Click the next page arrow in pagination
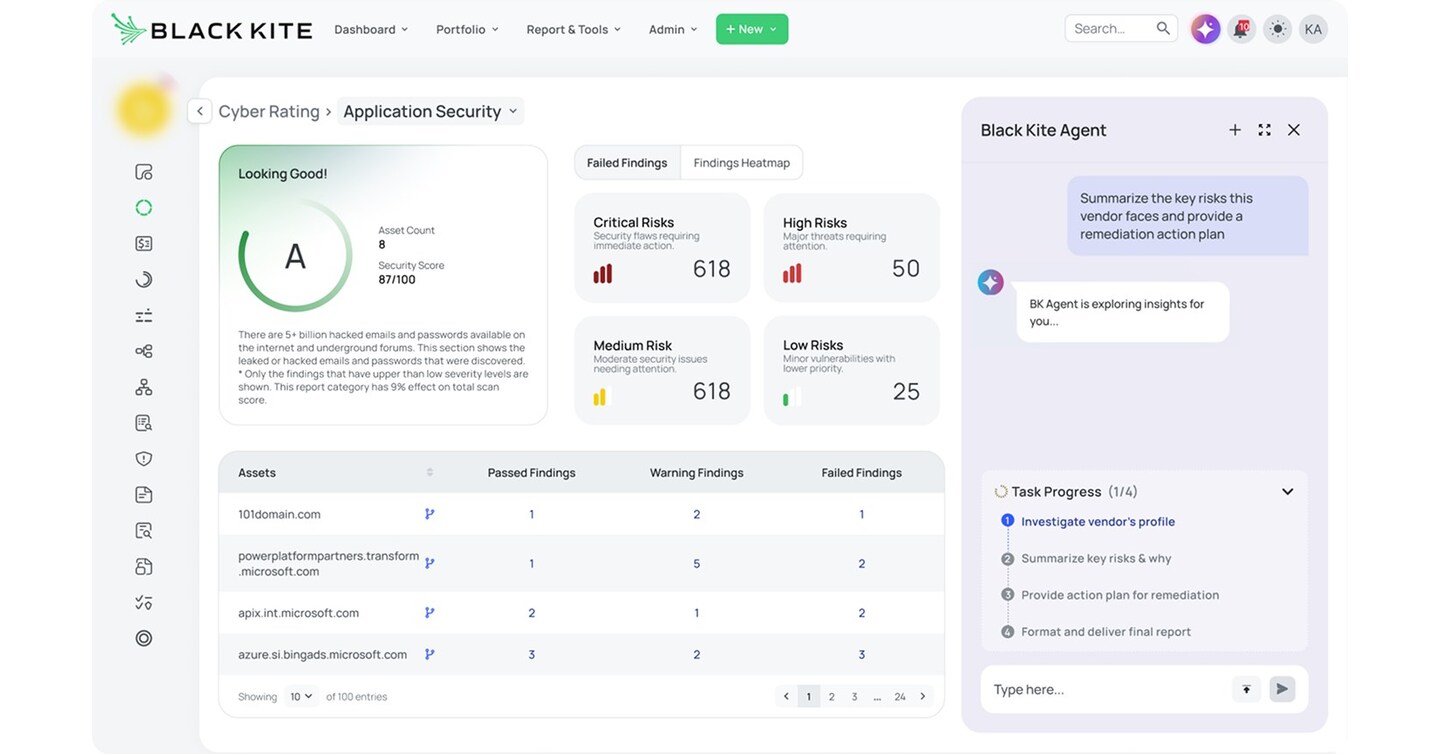This screenshot has width=1440, height=754. pos(922,696)
